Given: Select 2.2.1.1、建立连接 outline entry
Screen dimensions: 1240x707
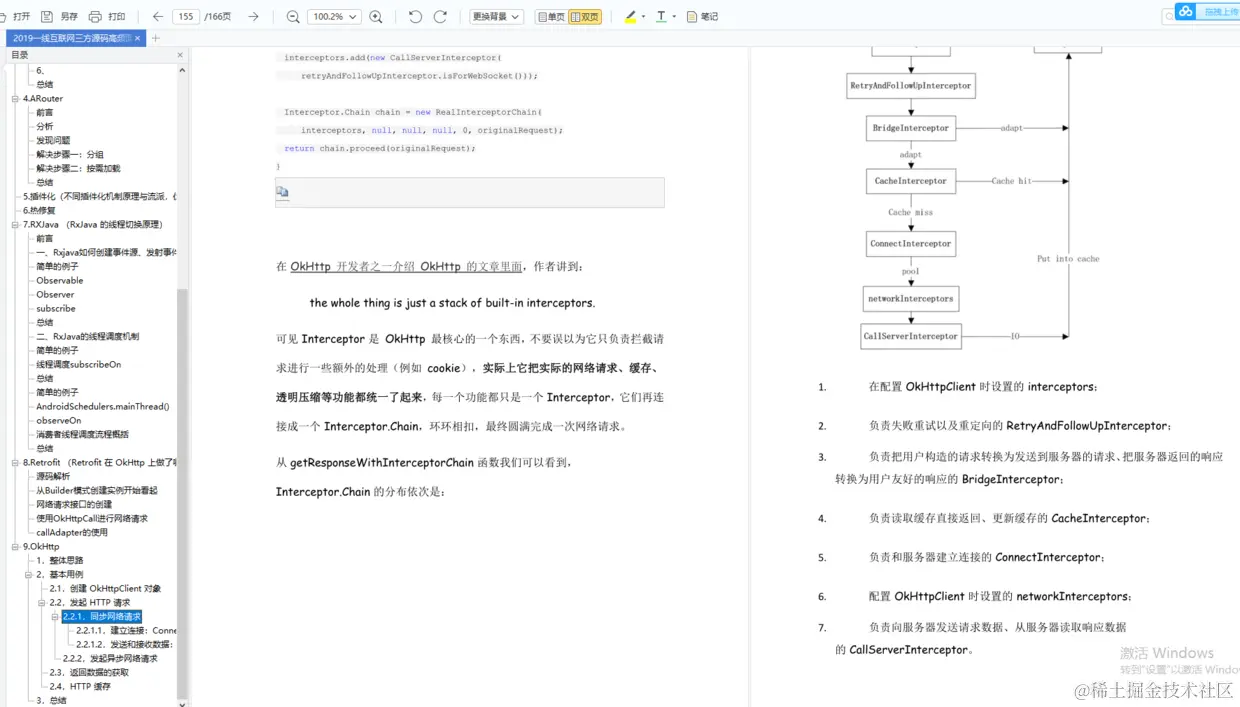Looking at the screenshot, I should click(x=127, y=631).
